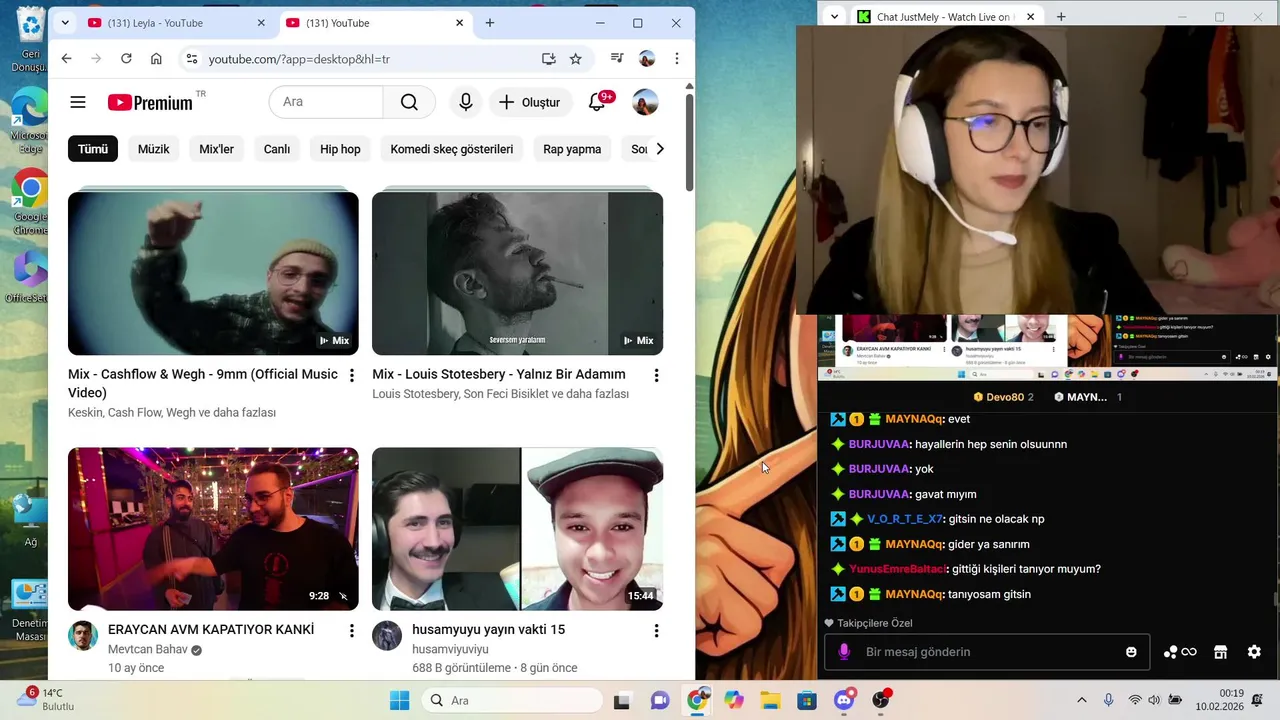Open options for husamyuyu yayın vakti 15

(656, 631)
